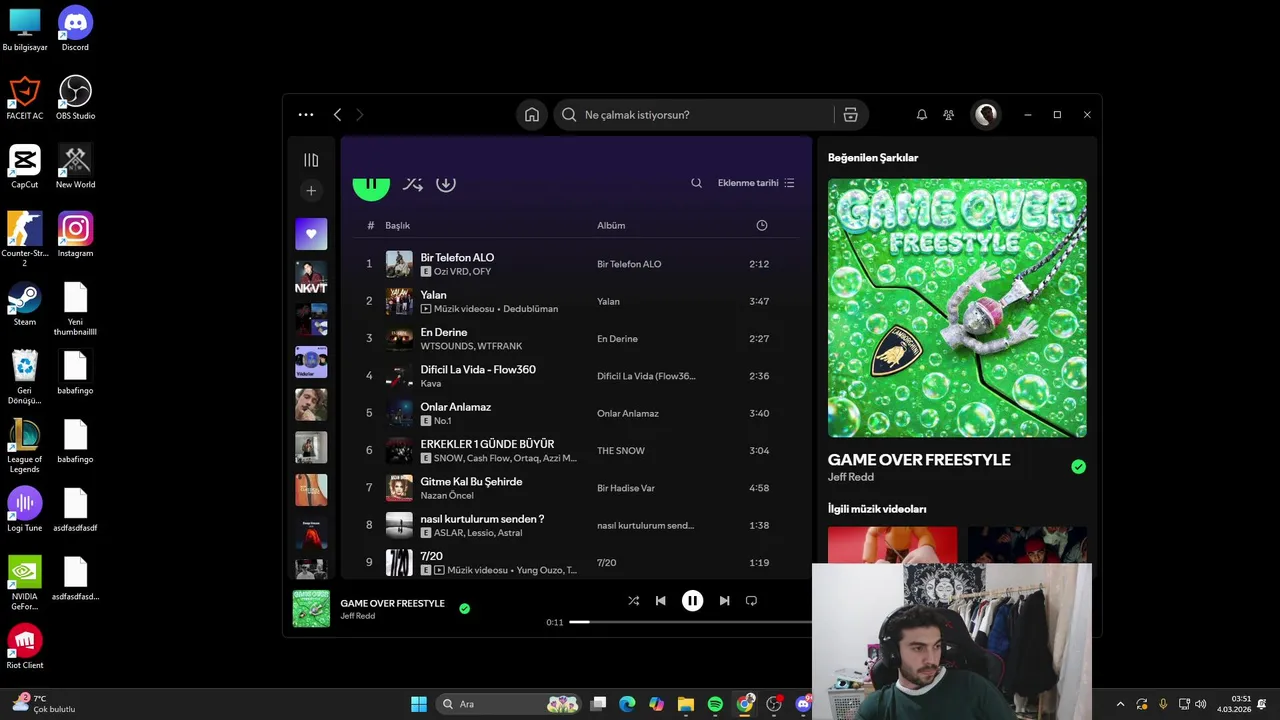
Task: Toggle repeat mode
Action: (751, 601)
